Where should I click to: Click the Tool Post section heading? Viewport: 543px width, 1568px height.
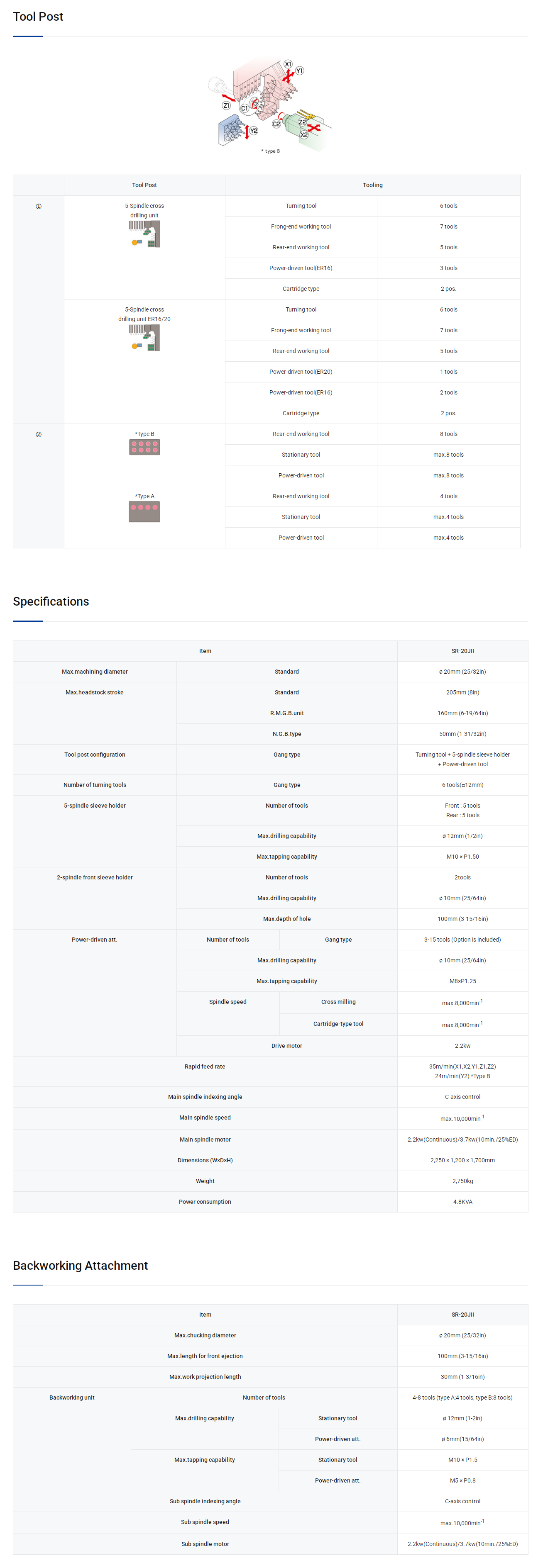[x=38, y=17]
